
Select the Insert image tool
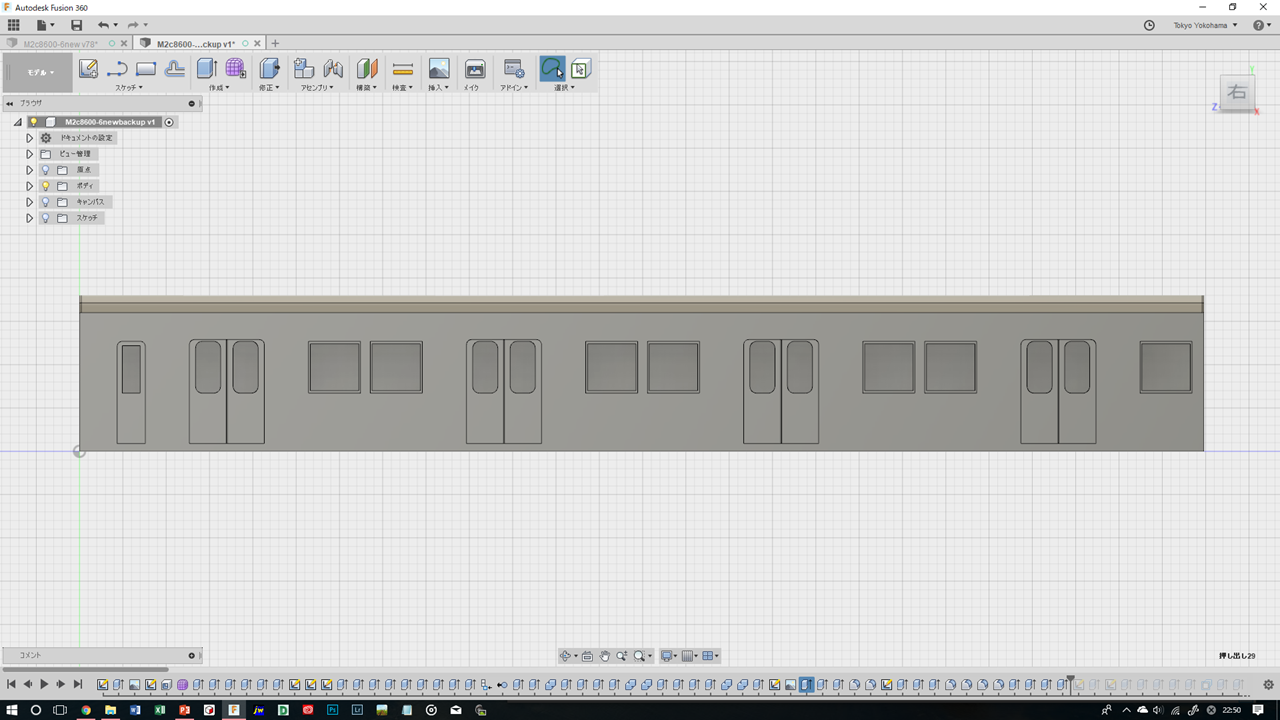(438, 68)
